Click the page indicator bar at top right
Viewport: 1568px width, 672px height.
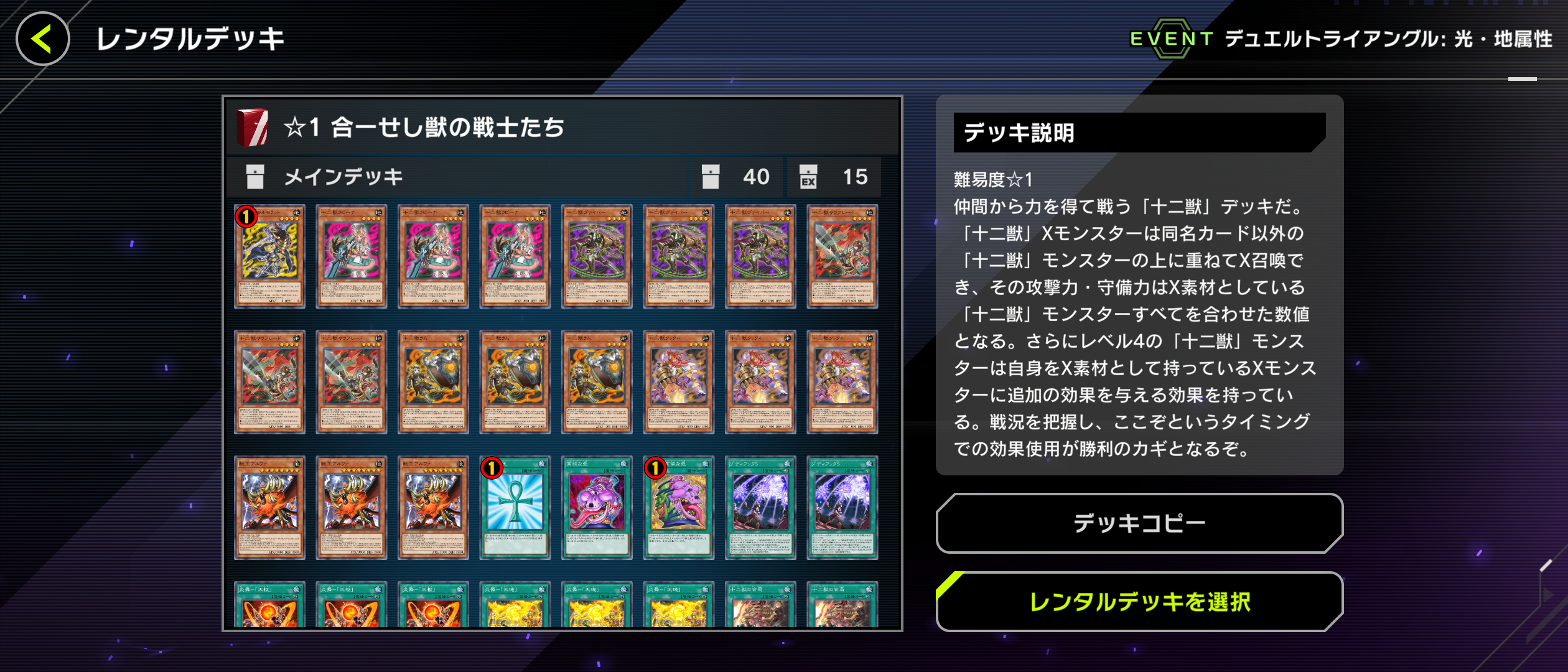point(1522,79)
